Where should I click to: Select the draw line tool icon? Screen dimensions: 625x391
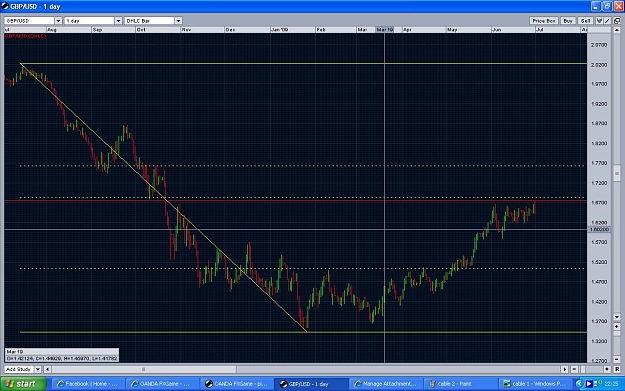(607, 21)
